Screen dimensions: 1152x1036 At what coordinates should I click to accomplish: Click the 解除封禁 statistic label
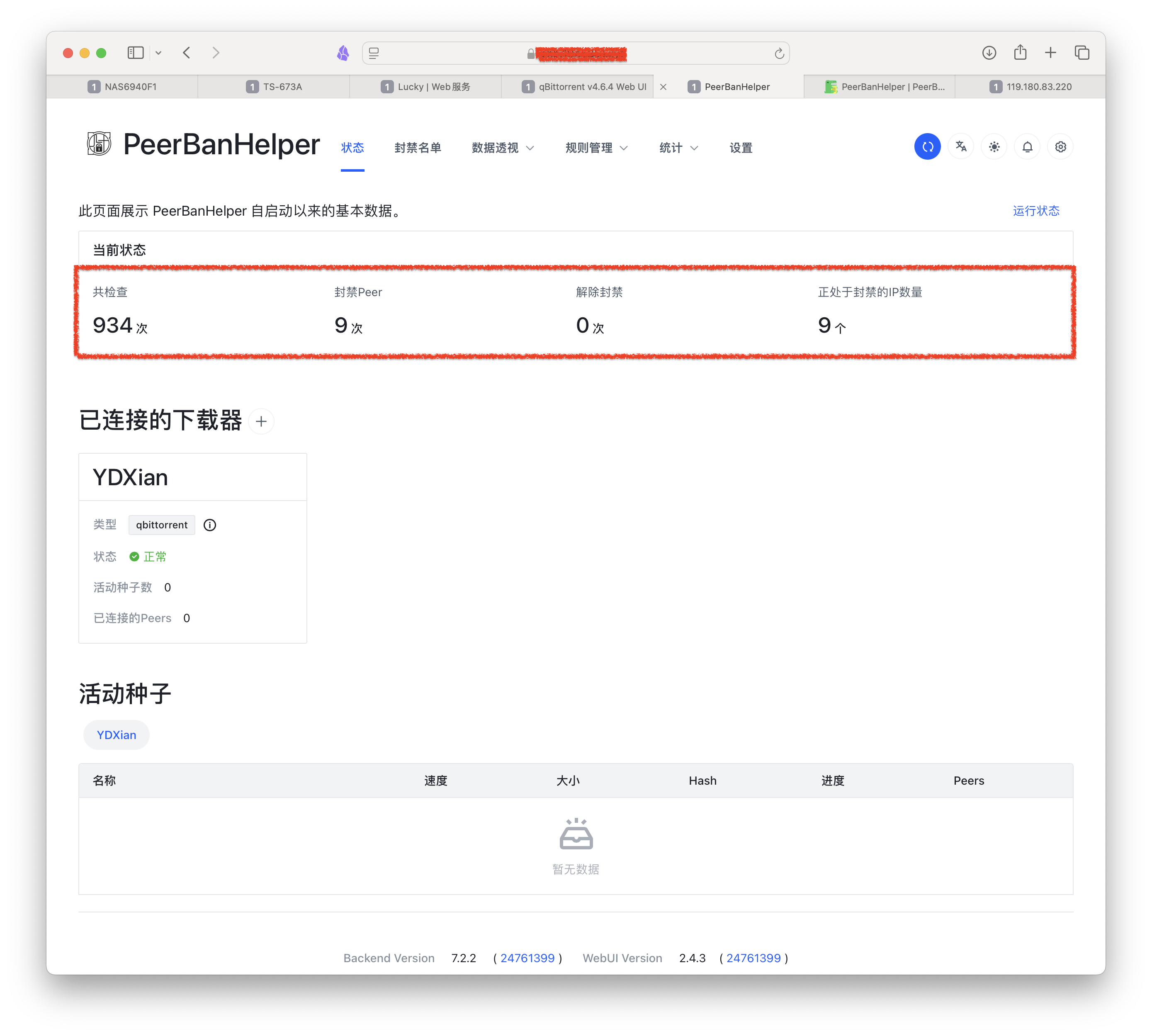click(x=599, y=292)
